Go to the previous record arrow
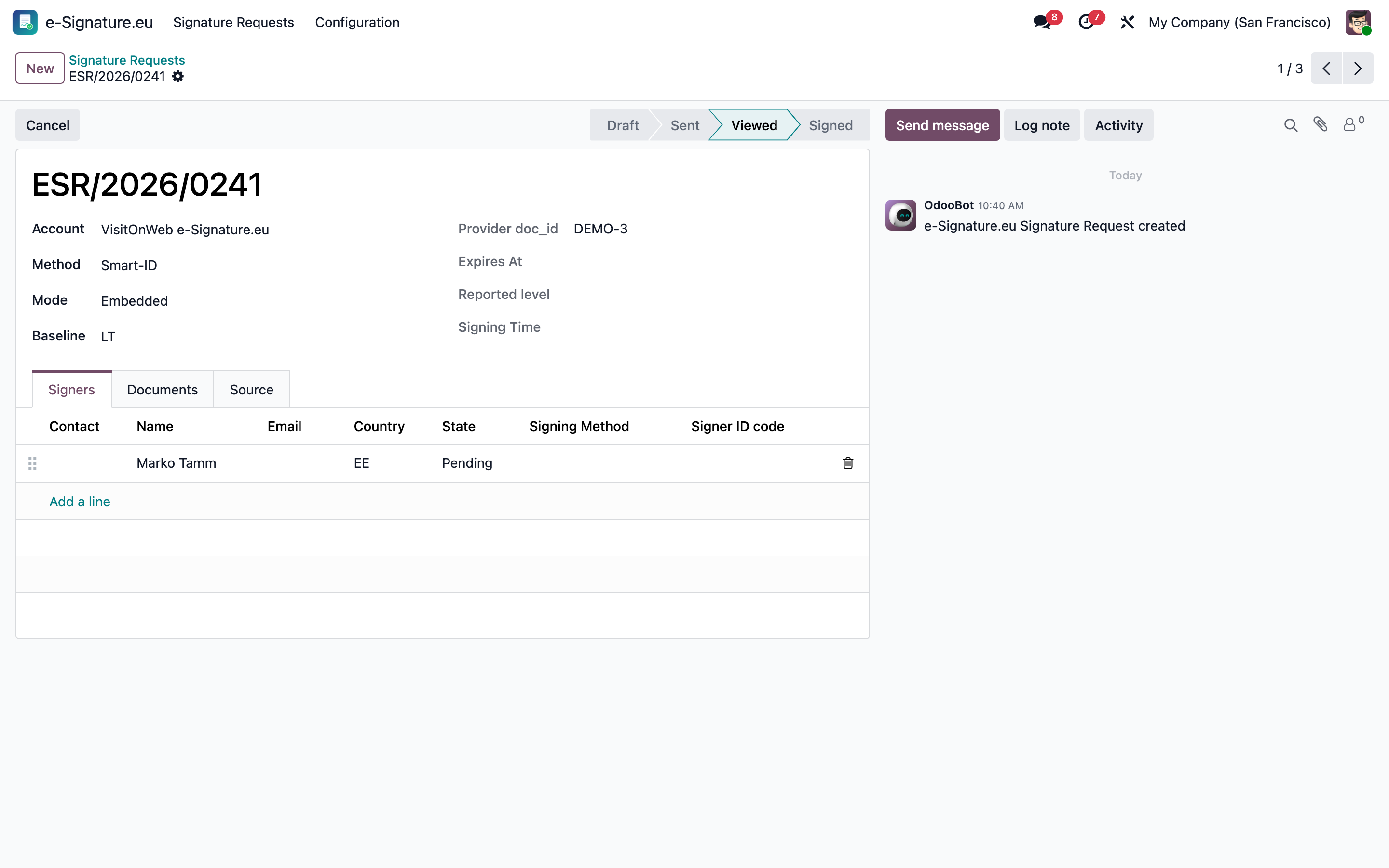The width and height of the screenshot is (1389, 868). pyautogui.click(x=1326, y=68)
